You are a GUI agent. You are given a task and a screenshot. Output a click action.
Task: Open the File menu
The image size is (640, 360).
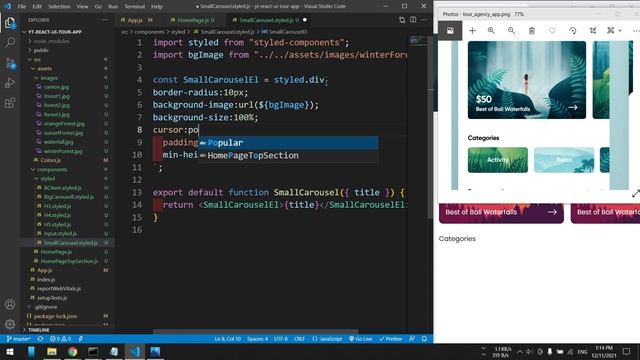tap(22, 6)
